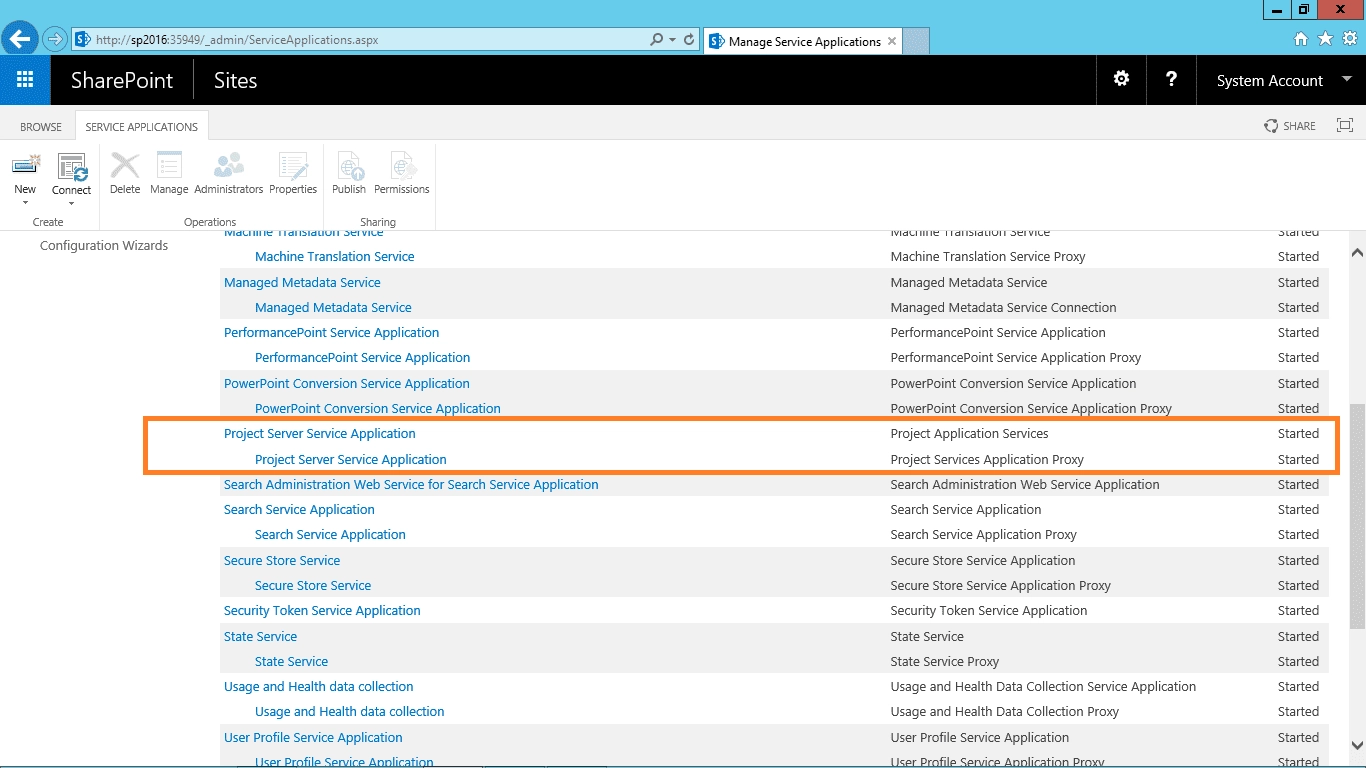
Task: Select the Manage Service Applications browser tab
Action: point(803,41)
